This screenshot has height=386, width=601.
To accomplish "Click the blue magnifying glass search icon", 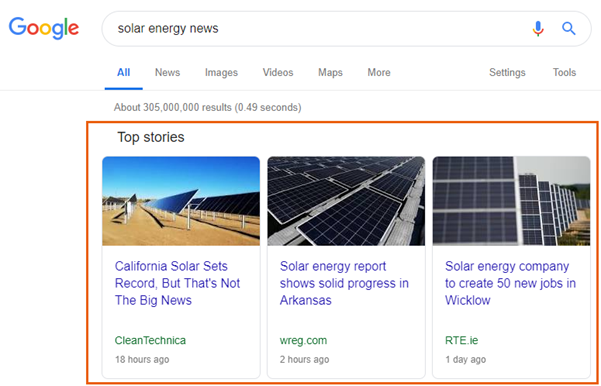I will pyautogui.click(x=568, y=28).
